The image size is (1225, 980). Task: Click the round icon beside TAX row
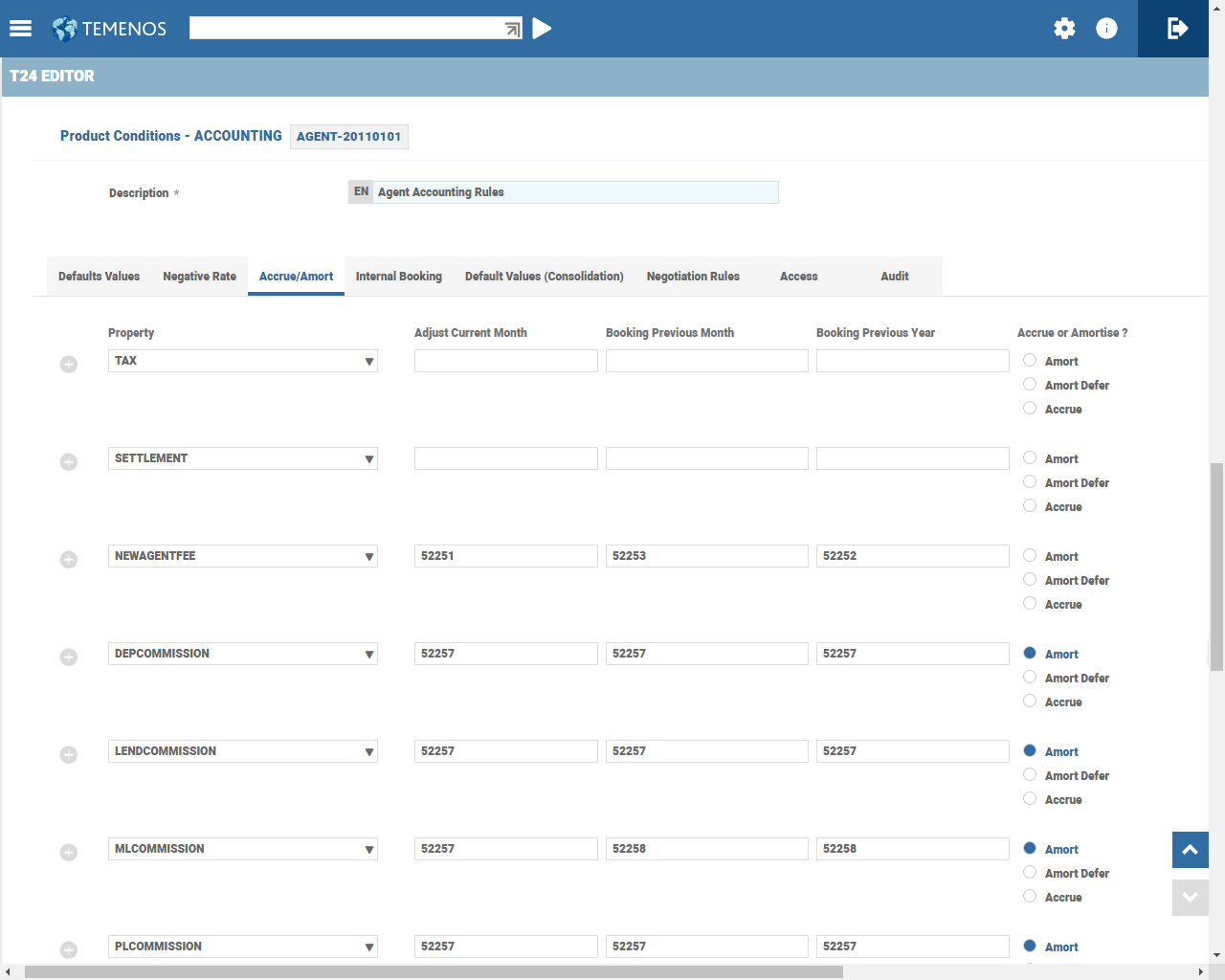69,365
